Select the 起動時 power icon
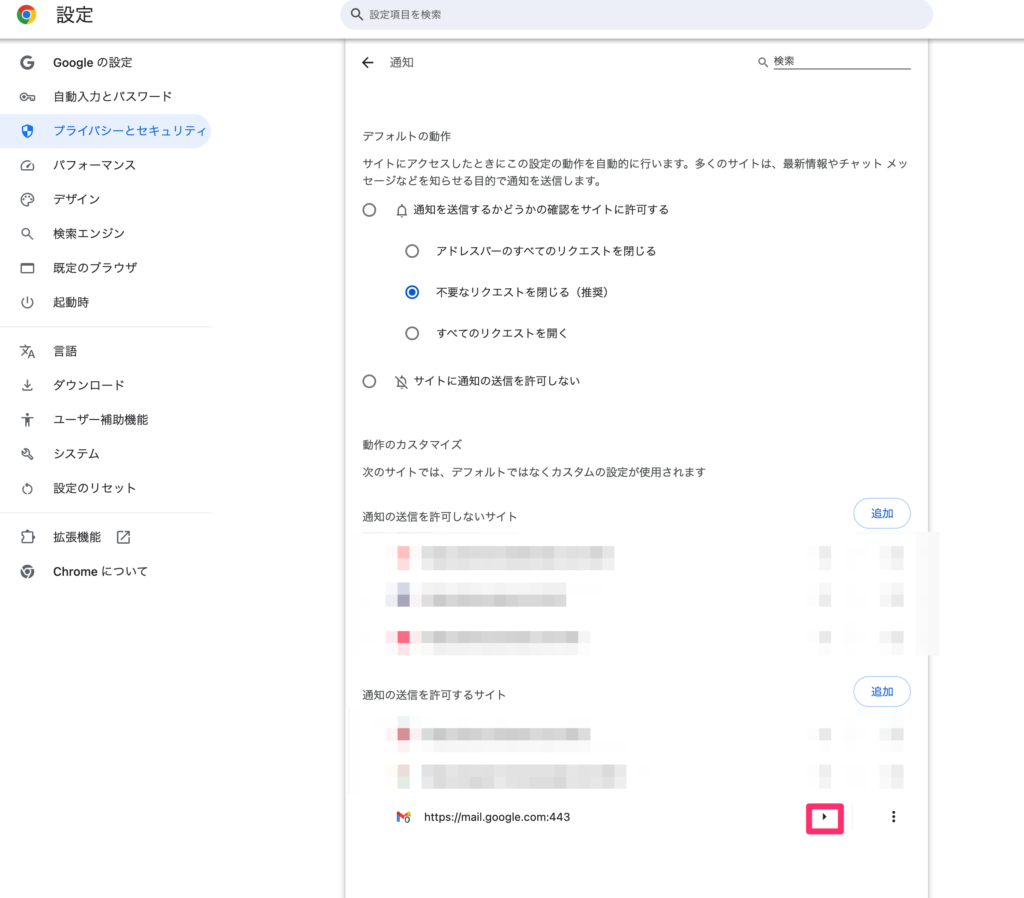1024x898 pixels. pos(27,302)
